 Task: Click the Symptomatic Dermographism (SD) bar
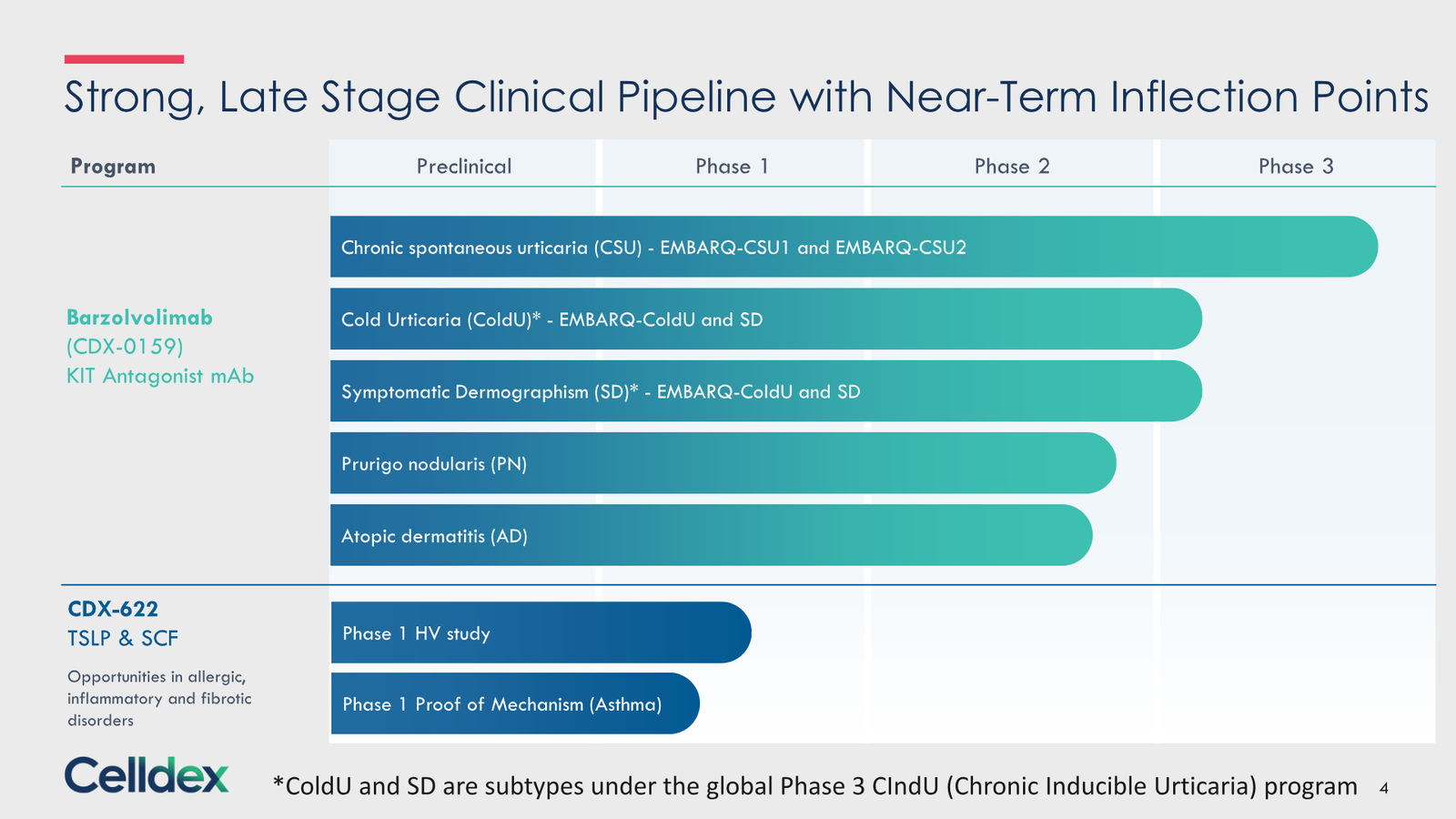coord(766,391)
